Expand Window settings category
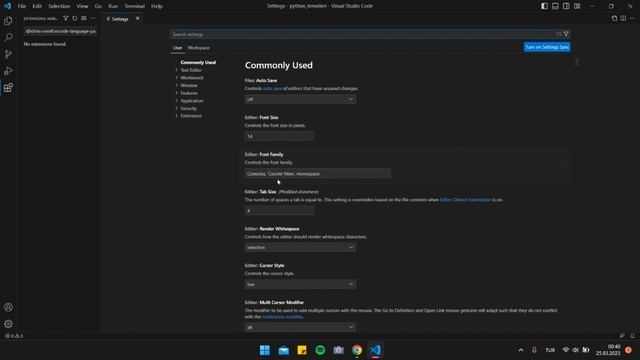Viewport: 640px width, 360px height. tap(189, 85)
